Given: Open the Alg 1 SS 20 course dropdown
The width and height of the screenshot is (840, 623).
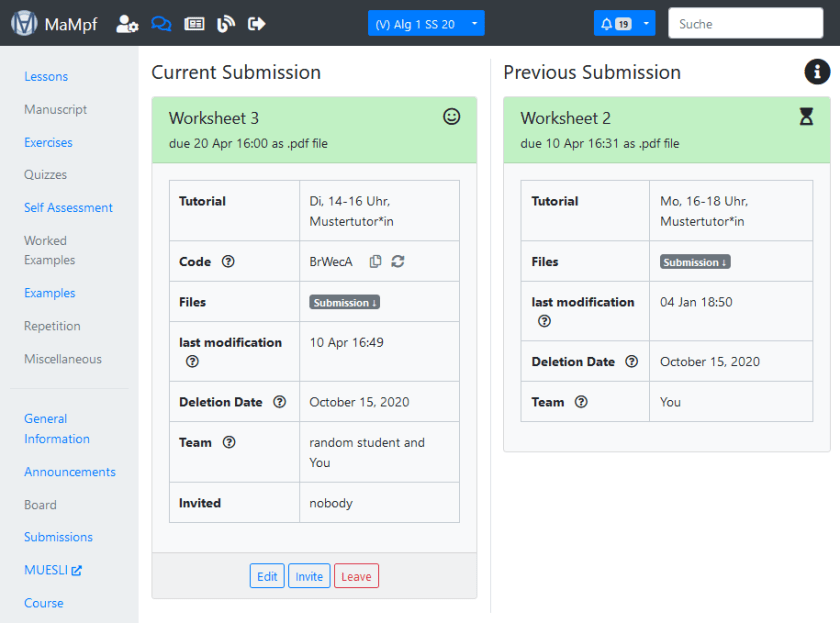Looking at the screenshot, I should pos(426,24).
